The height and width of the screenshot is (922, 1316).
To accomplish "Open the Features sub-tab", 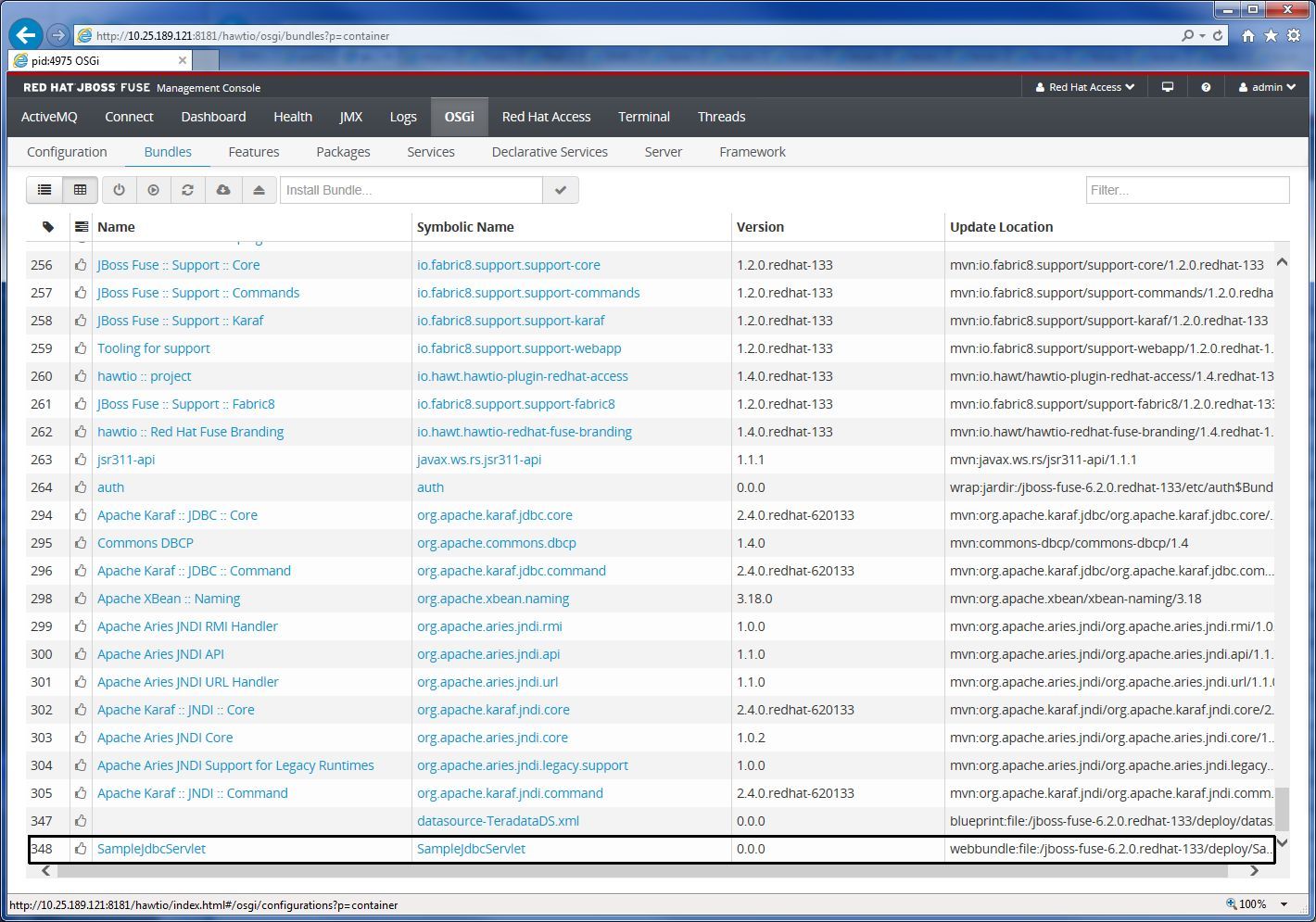I will [254, 152].
